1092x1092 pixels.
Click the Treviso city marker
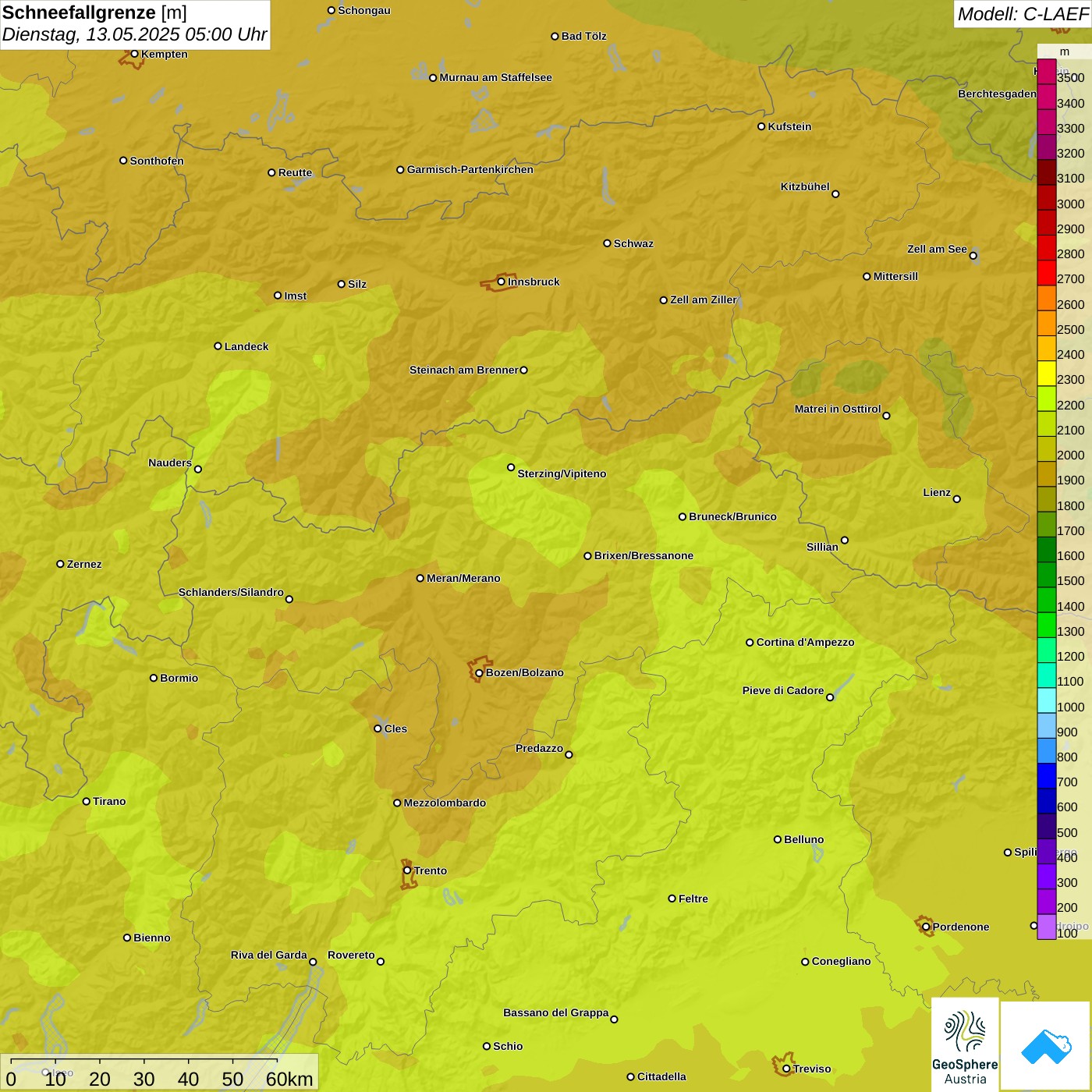(x=786, y=1069)
